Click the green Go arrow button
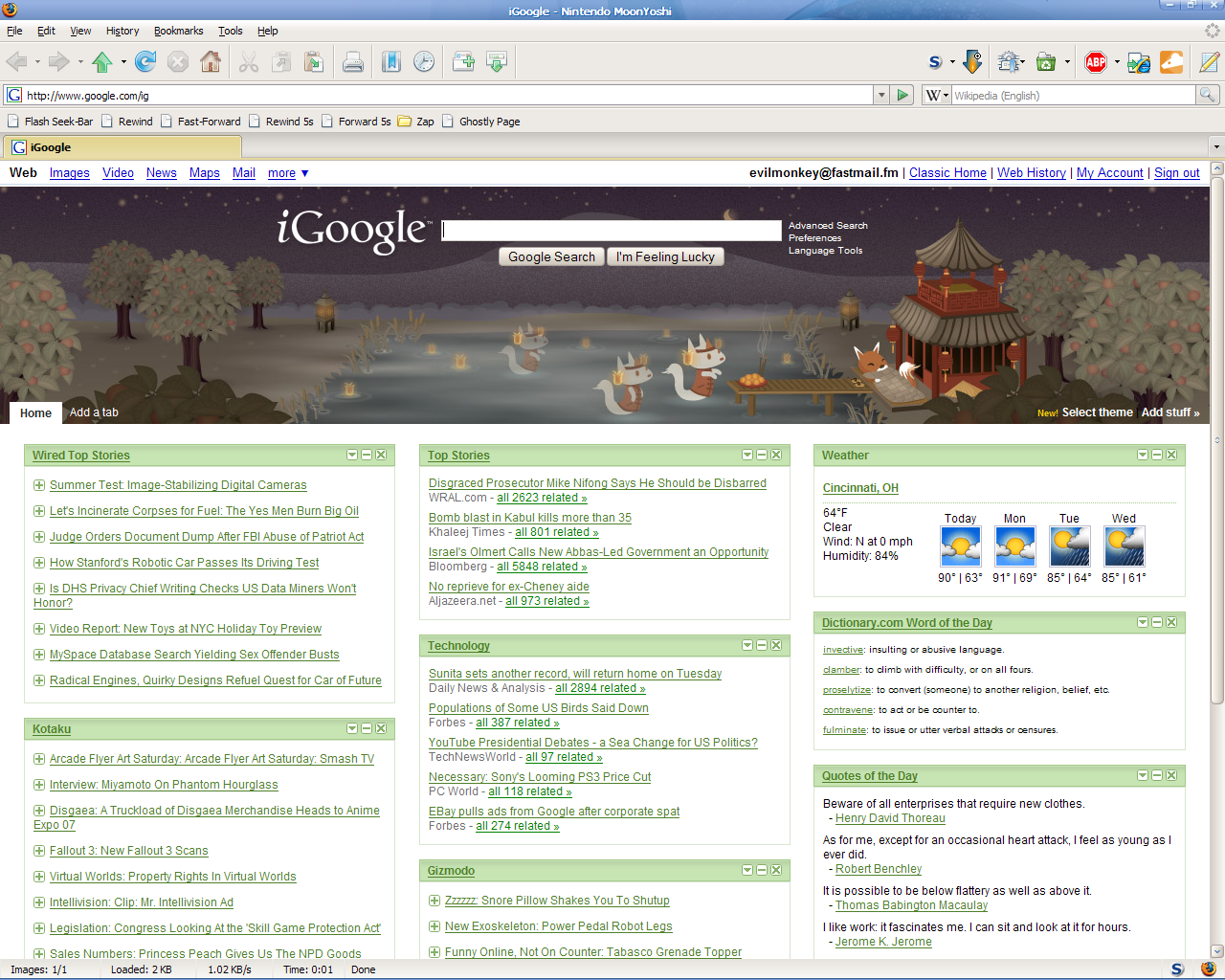This screenshot has height=980, width=1225. click(x=902, y=95)
